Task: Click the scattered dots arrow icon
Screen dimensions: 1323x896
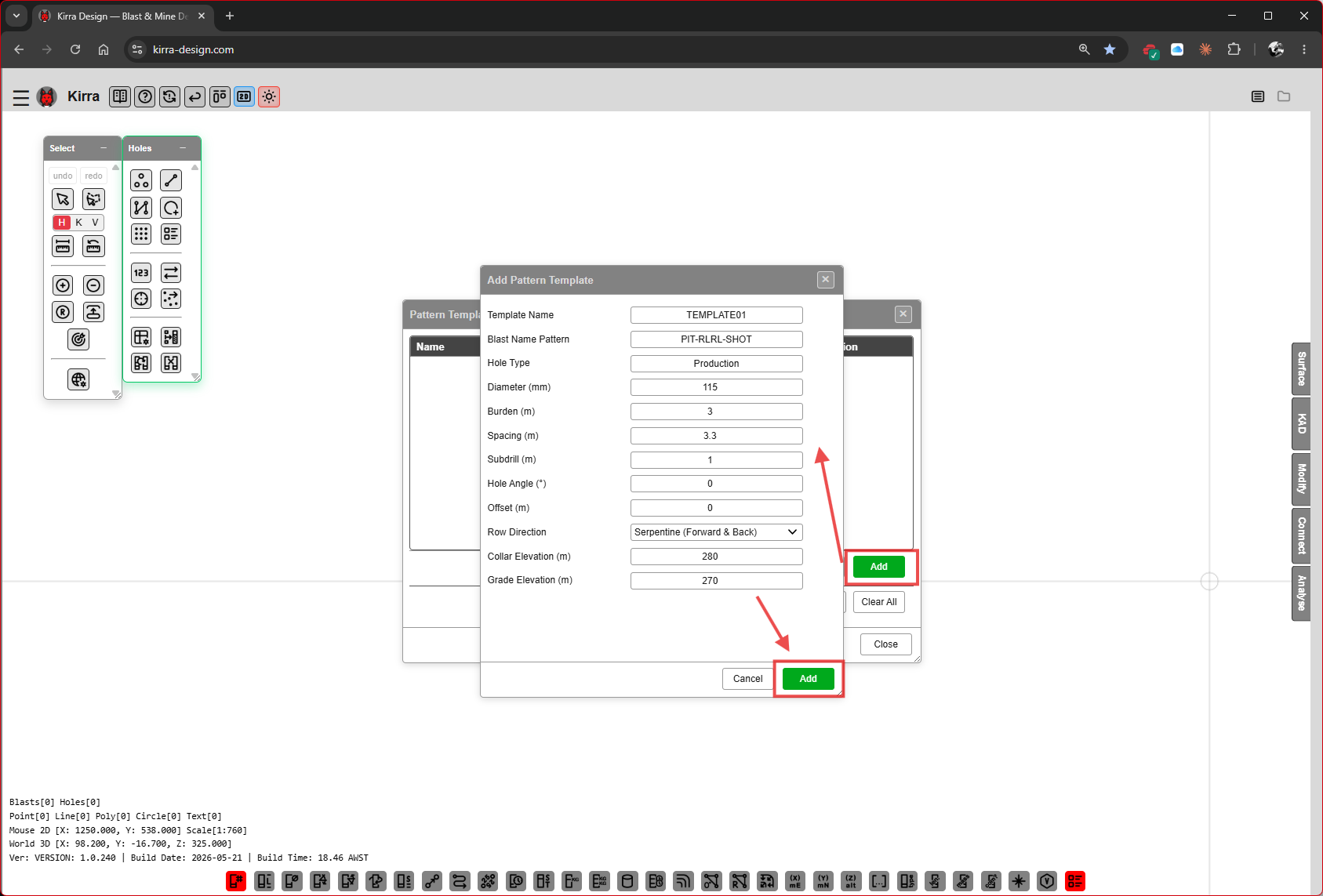Action: coord(171,299)
